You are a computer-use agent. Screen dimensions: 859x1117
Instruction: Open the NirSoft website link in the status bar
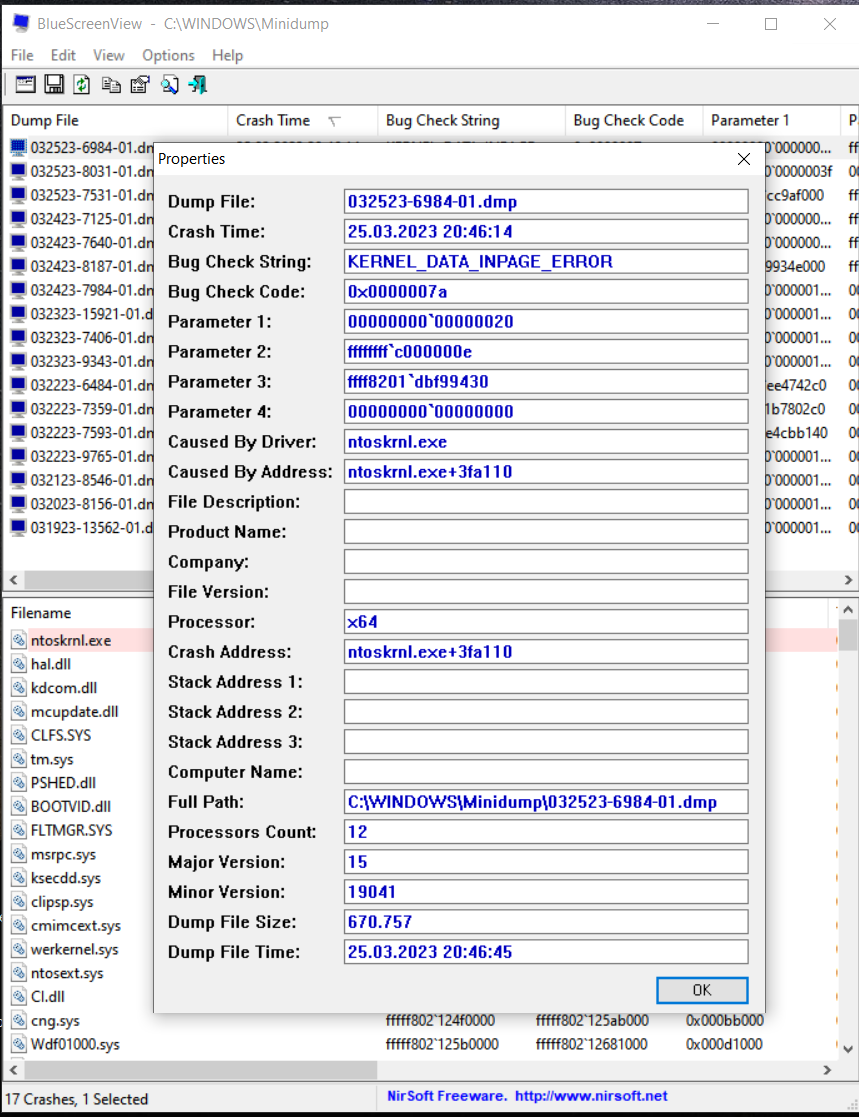(591, 1096)
